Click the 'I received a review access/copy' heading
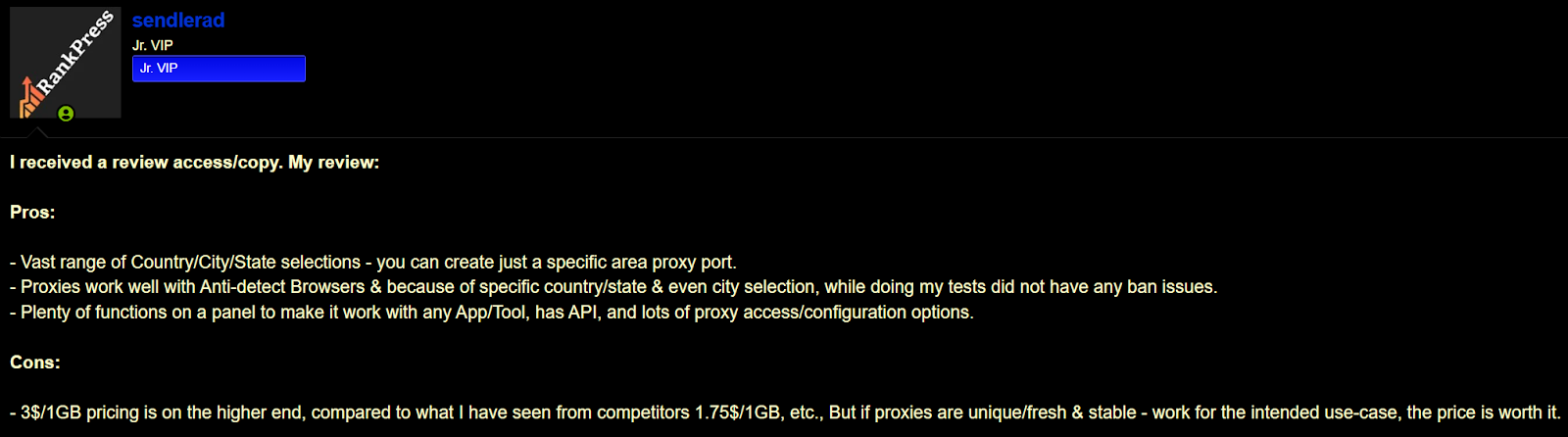 pos(194,163)
